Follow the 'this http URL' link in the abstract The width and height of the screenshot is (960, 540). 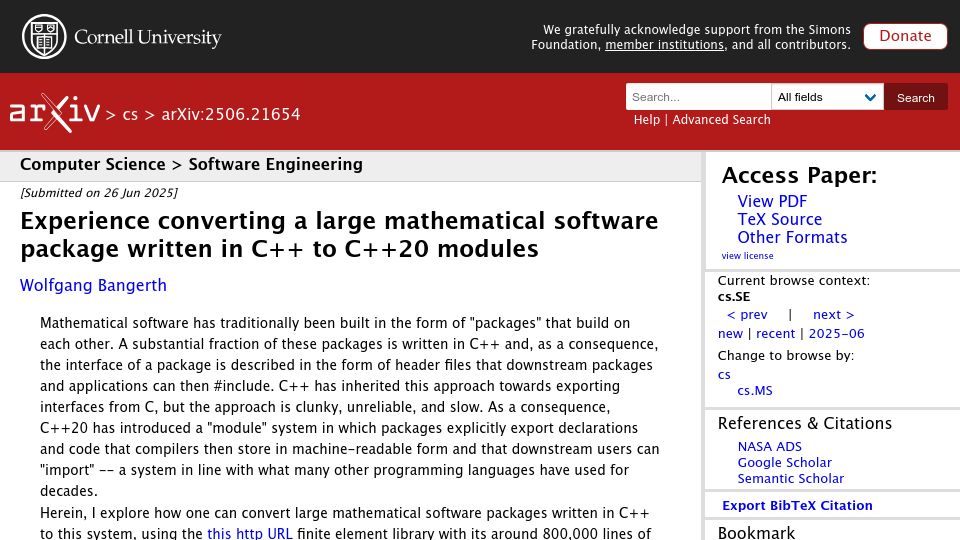point(249,533)
